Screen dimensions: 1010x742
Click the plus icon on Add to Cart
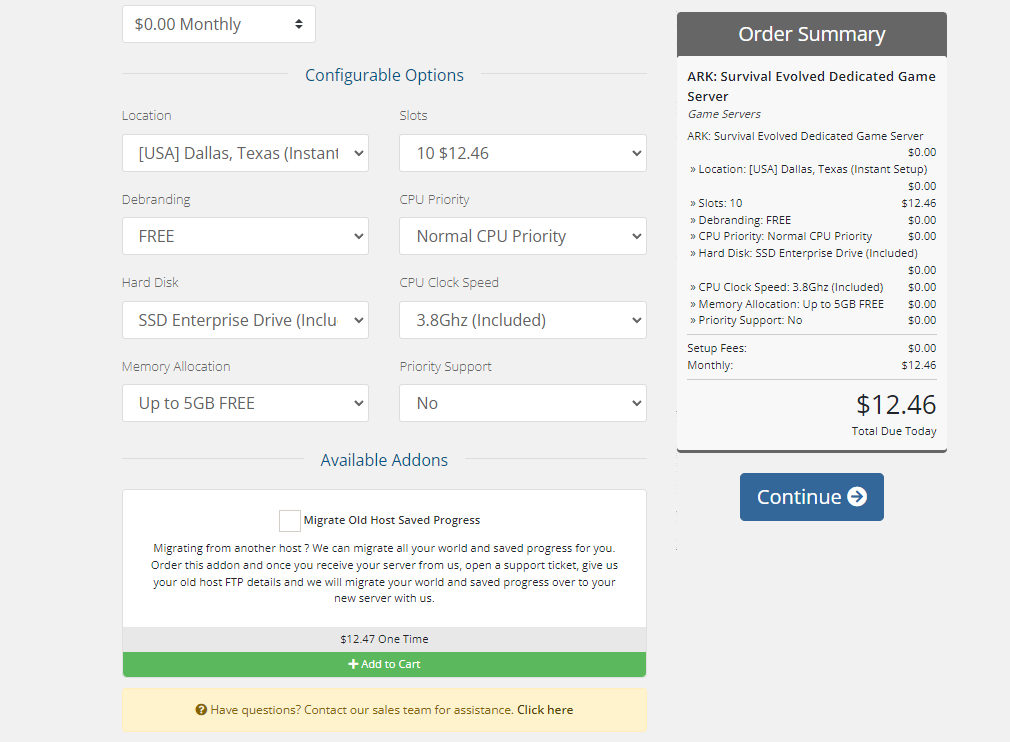pyautogui.click(x=354, y=664)
